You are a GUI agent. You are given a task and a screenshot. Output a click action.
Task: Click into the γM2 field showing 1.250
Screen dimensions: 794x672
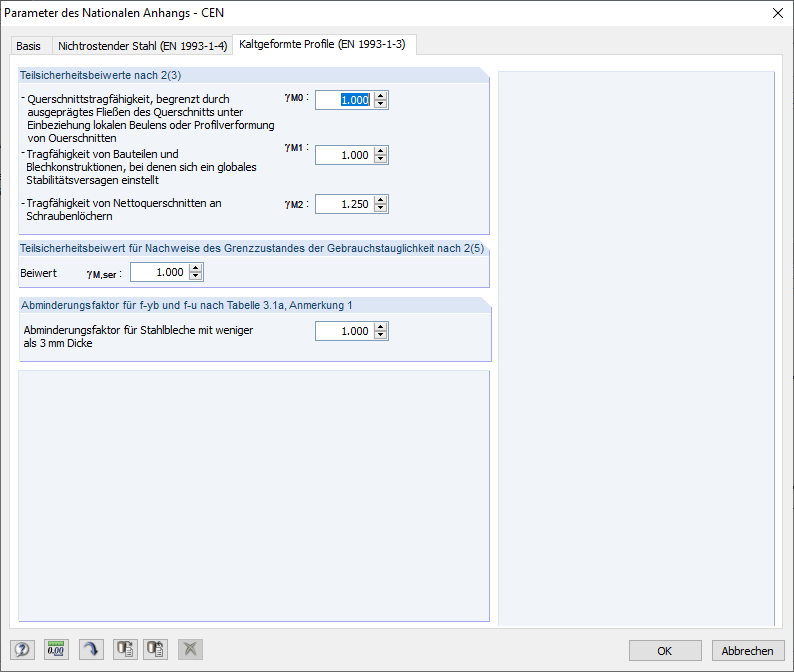(344, 204)
